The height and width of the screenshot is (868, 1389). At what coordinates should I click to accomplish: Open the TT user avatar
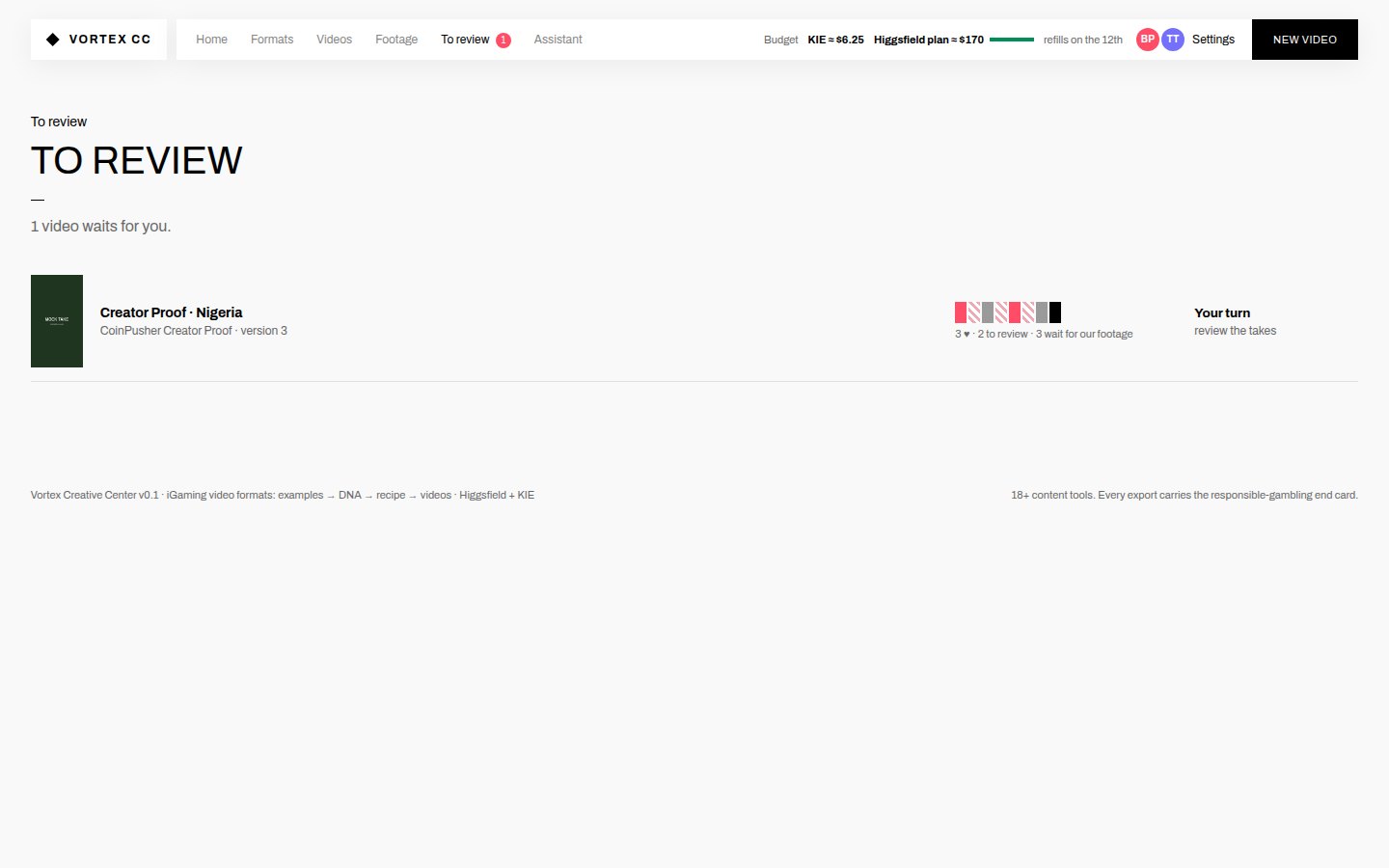point(1172,40)
